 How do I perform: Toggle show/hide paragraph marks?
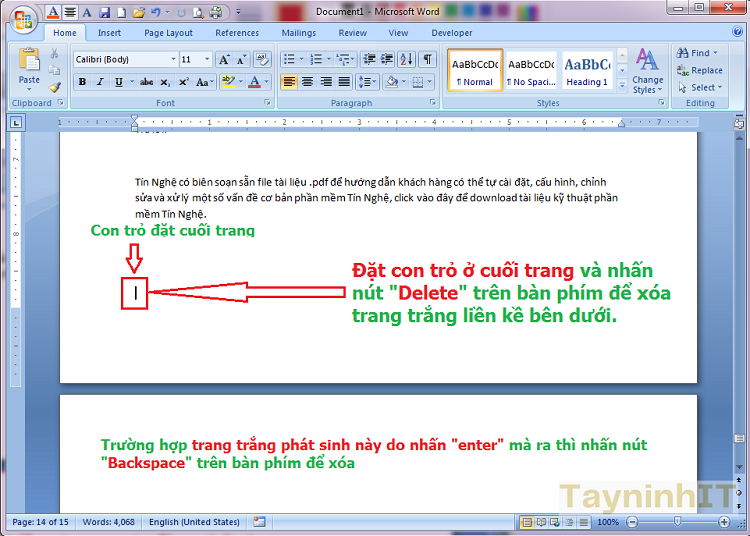pyautogui.click(x=428, y=59)
